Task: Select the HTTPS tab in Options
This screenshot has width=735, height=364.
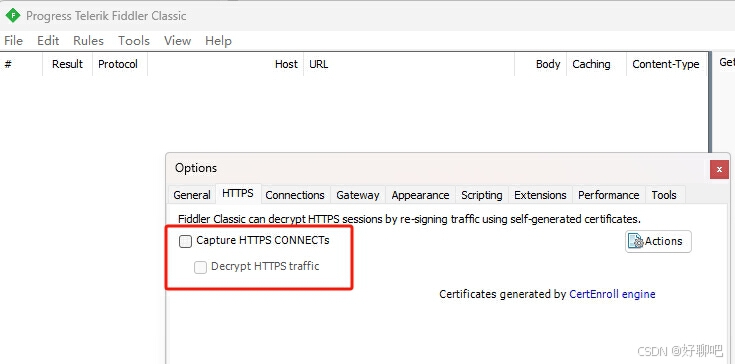Action: coord(238,193)
